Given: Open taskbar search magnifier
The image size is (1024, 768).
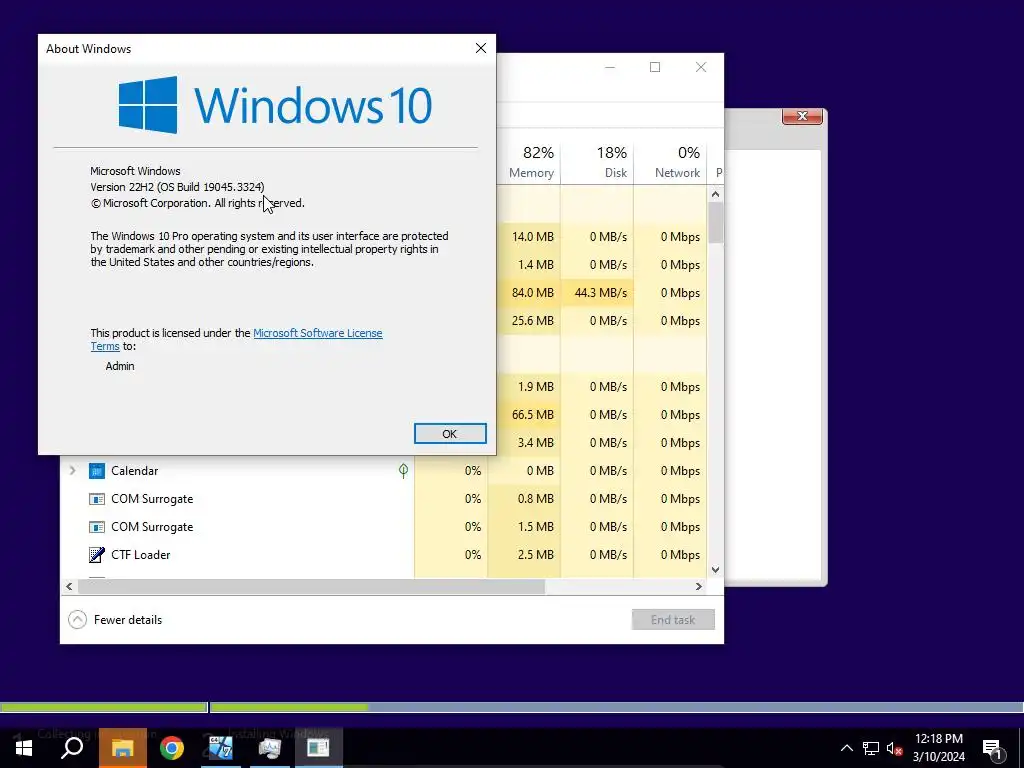Looking at the screenshot, I should 72,748.
